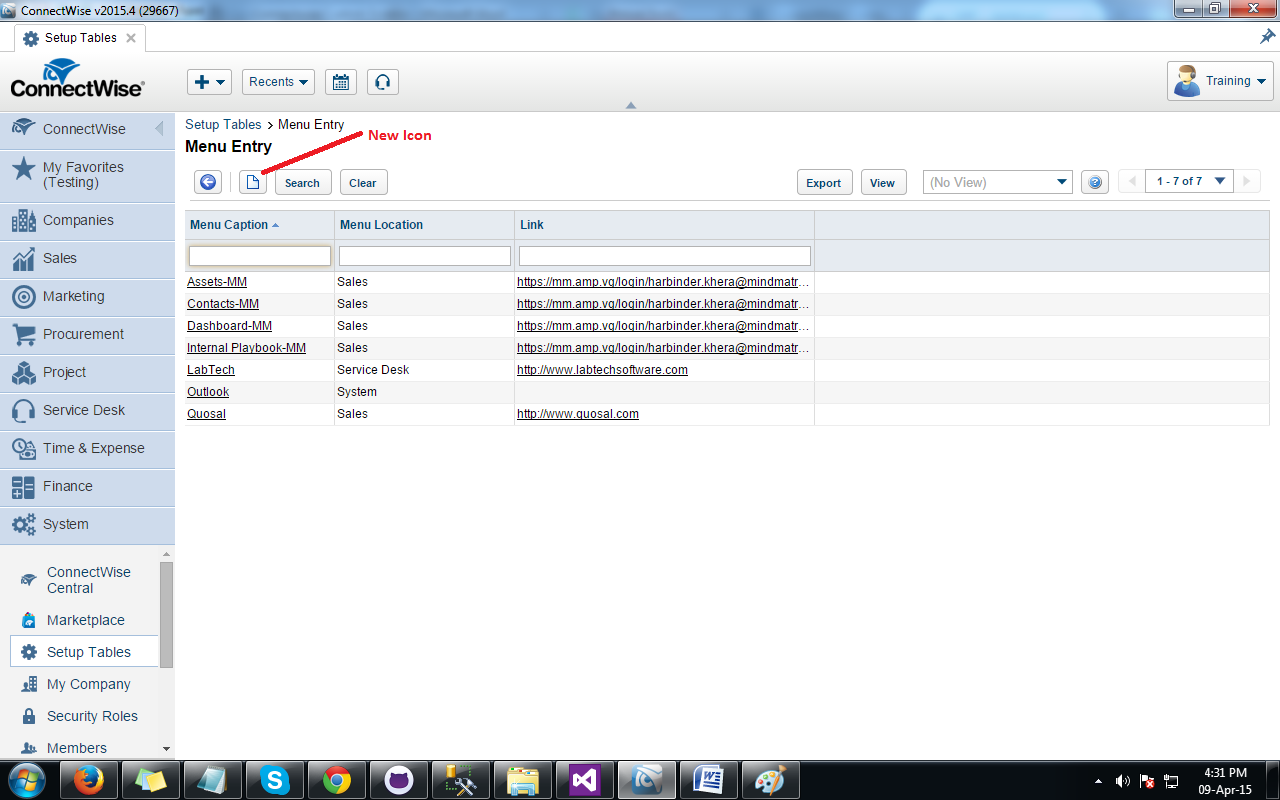Open Microsoft Word from the taskbar
The height and width of the screenshot is (800, 1280).
(x=709, y=780)
